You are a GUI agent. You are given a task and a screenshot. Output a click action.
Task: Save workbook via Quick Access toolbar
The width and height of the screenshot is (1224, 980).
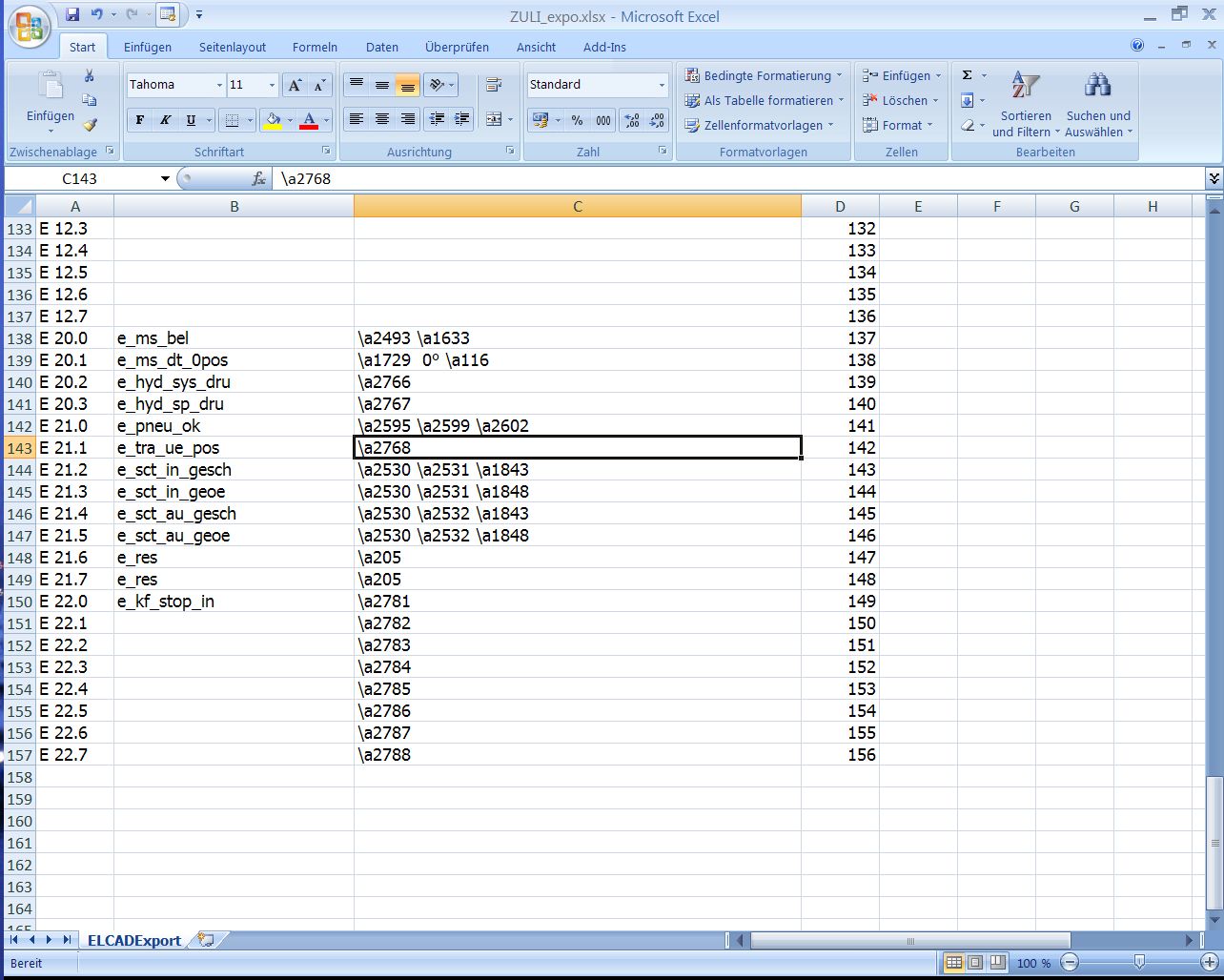point(73,14)
